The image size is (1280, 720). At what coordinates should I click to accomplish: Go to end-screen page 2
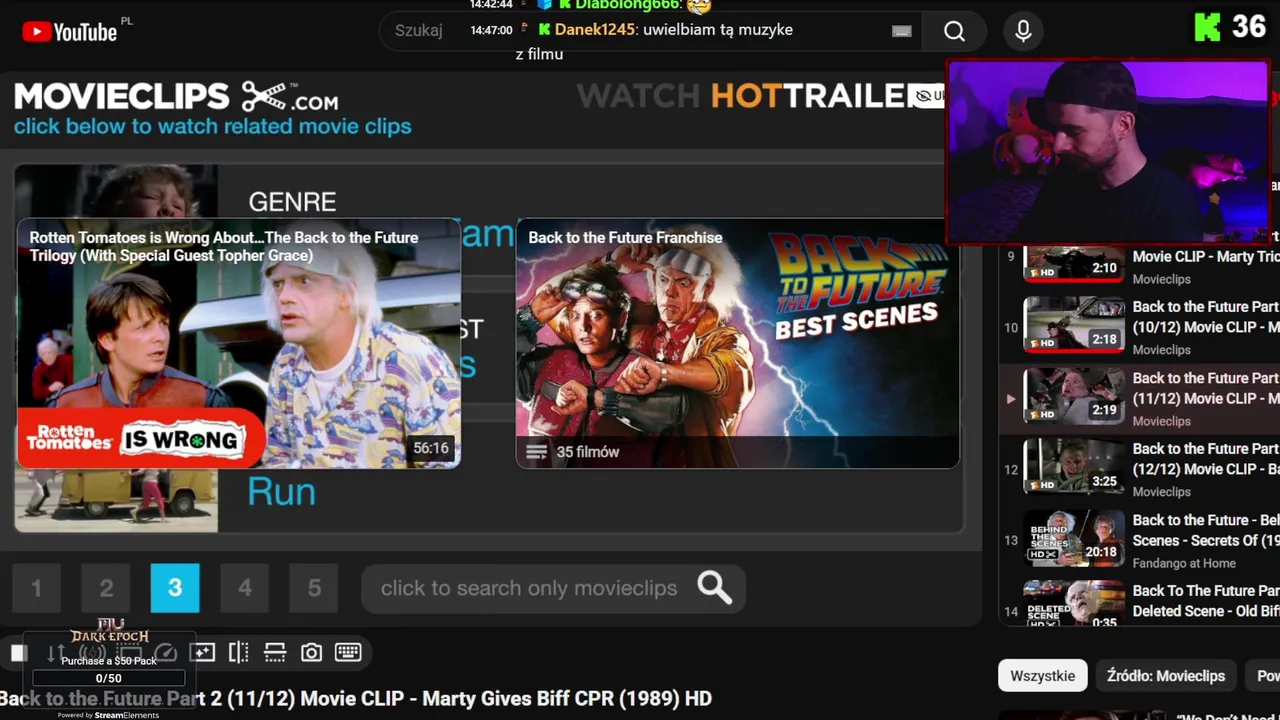pyautogui.click(x=106, y=588)
